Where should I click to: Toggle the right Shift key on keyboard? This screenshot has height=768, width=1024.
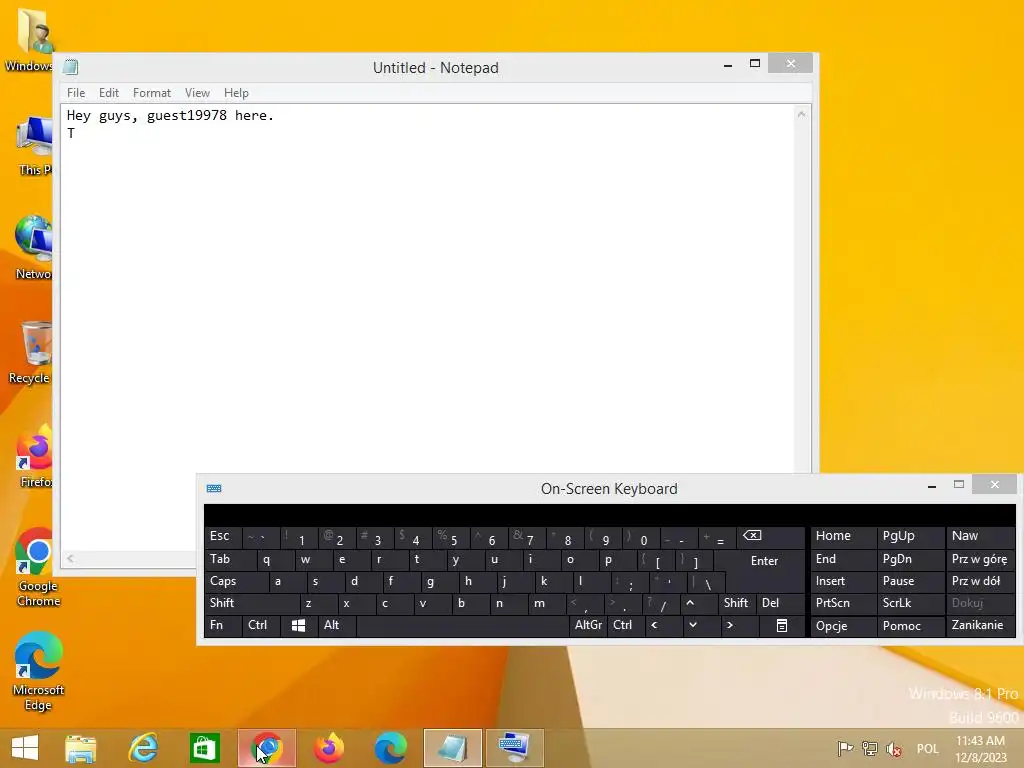736,603
